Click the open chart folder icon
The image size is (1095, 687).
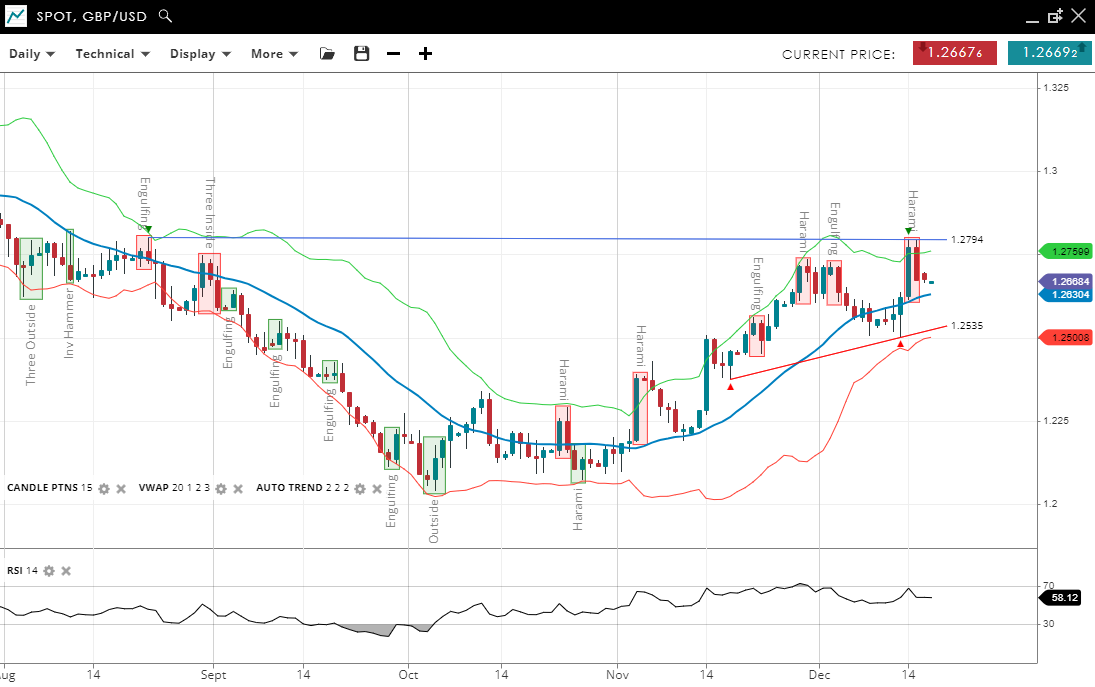click(327, 54)
